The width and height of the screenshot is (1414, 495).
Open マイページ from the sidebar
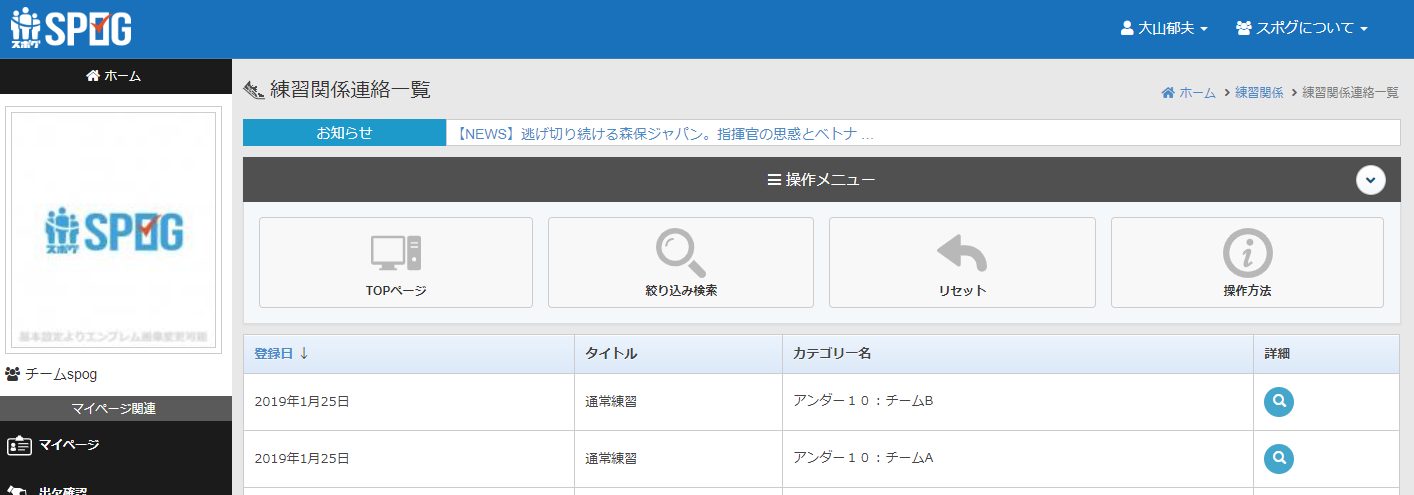click(69, 445)
